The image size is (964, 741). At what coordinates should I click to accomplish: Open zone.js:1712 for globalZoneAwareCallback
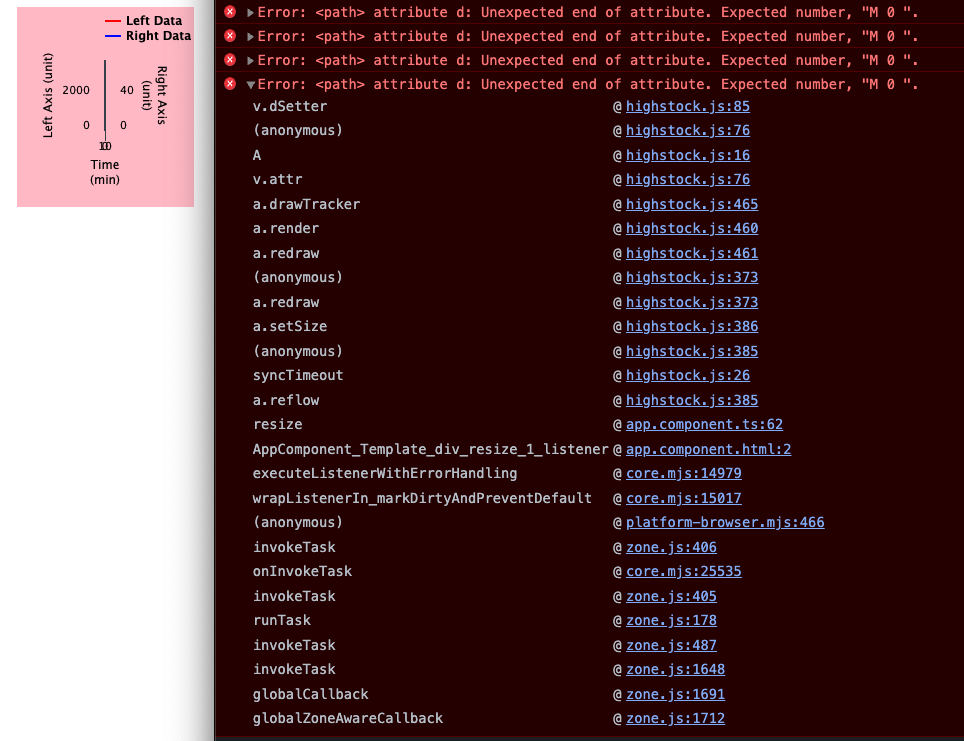coord(675,718)
